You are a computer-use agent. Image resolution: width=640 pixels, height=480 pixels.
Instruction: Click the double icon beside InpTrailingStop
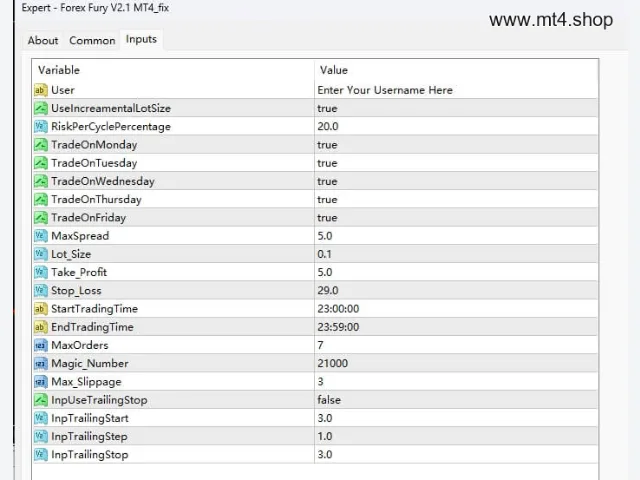pyautogui.click(x=40, y=454)
